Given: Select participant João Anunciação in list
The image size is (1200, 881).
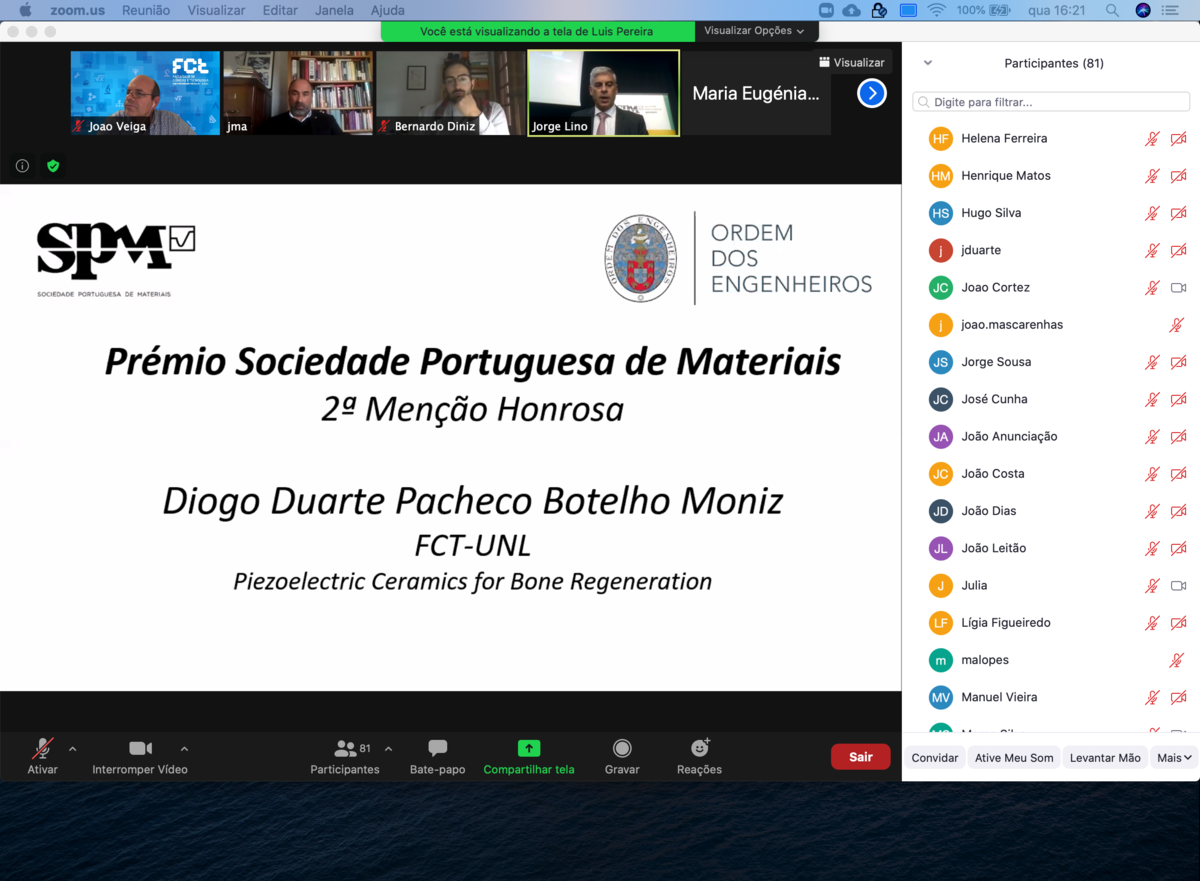Looking at the screenshot, I should (1051, 436).
